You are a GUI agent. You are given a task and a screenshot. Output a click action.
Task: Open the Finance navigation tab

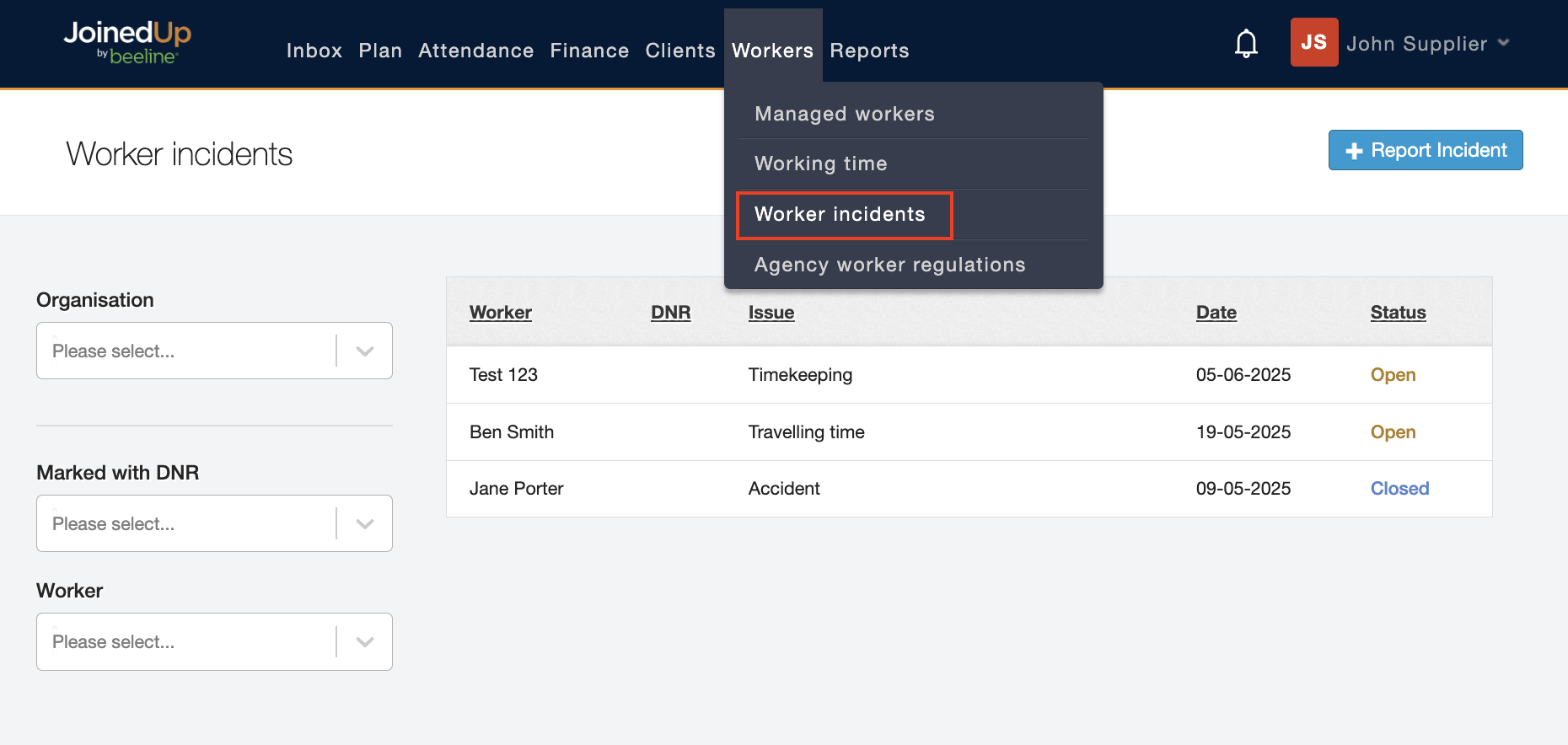point(589,51)
